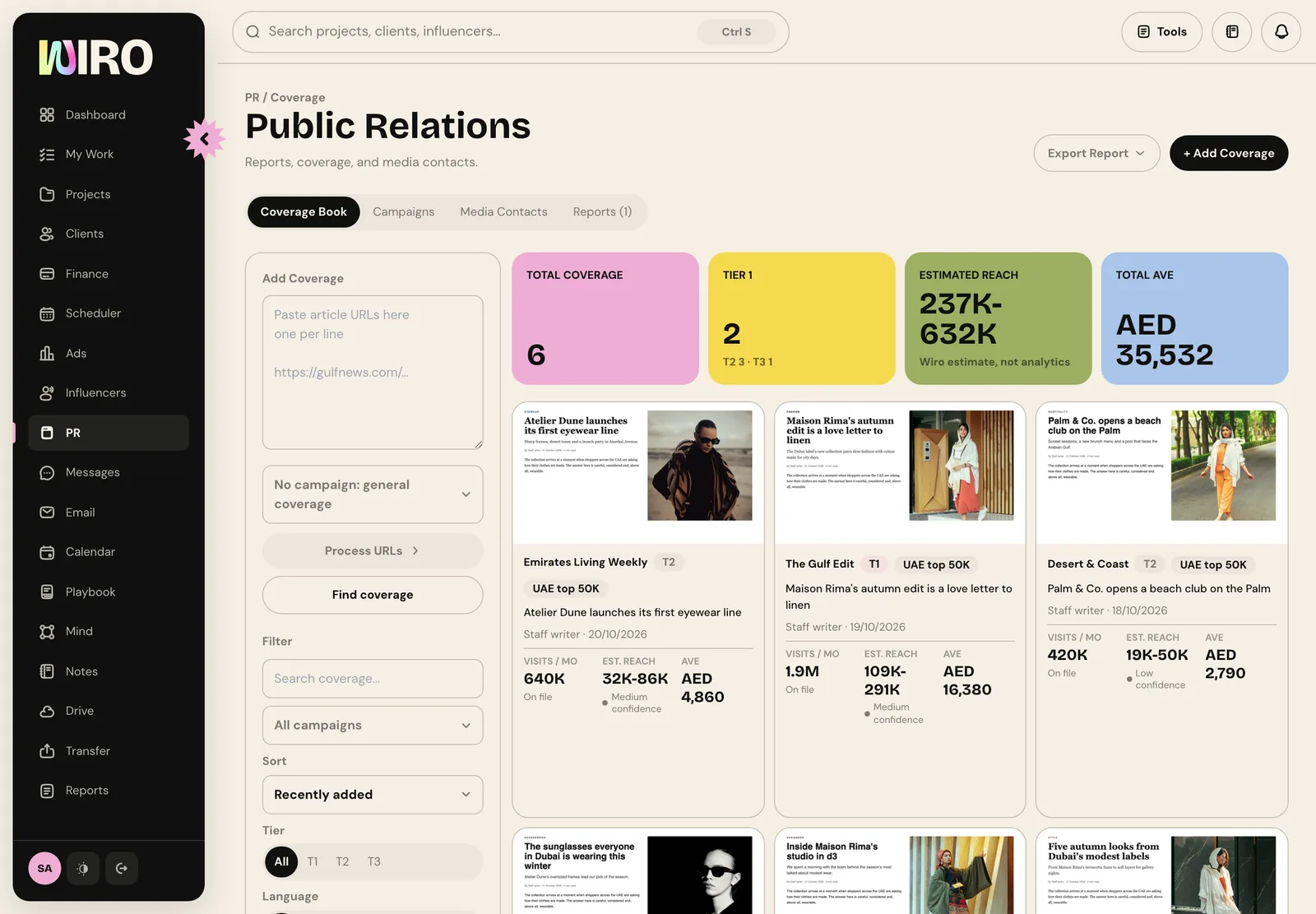
Task: Expand the All campaigns dropdown
Action: pyautogui.click(x=373, y=726)
